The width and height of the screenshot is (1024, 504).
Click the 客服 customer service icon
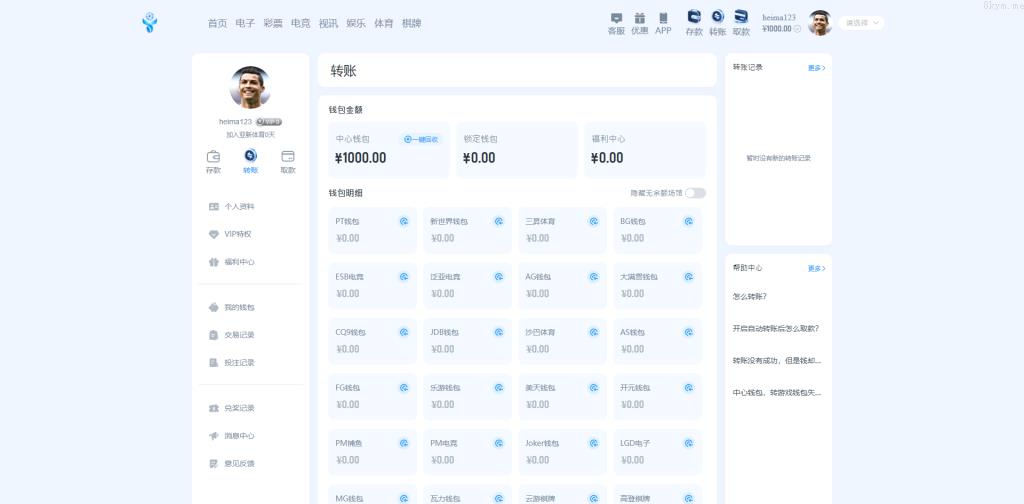(x=616, y=18)
